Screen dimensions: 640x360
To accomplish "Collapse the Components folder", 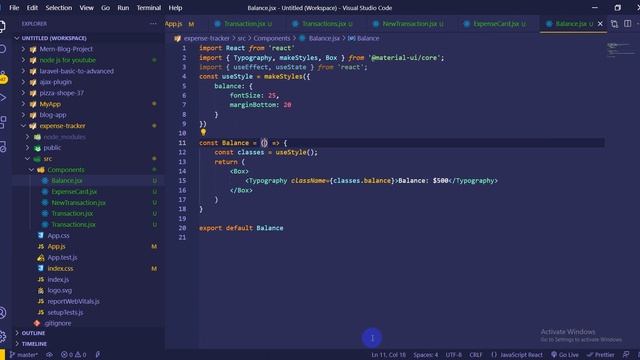I will coord(66,170).
